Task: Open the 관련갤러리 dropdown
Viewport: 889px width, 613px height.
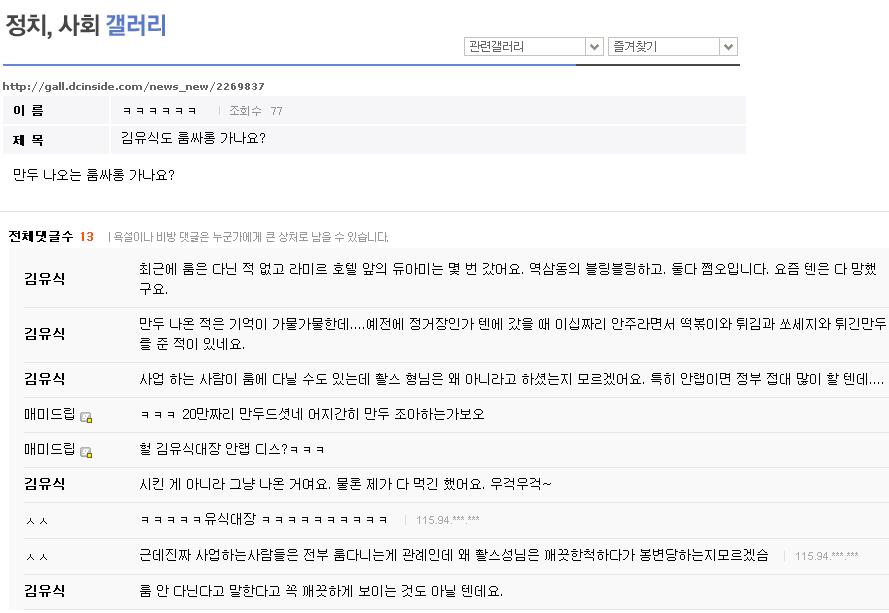Action: 533,46
